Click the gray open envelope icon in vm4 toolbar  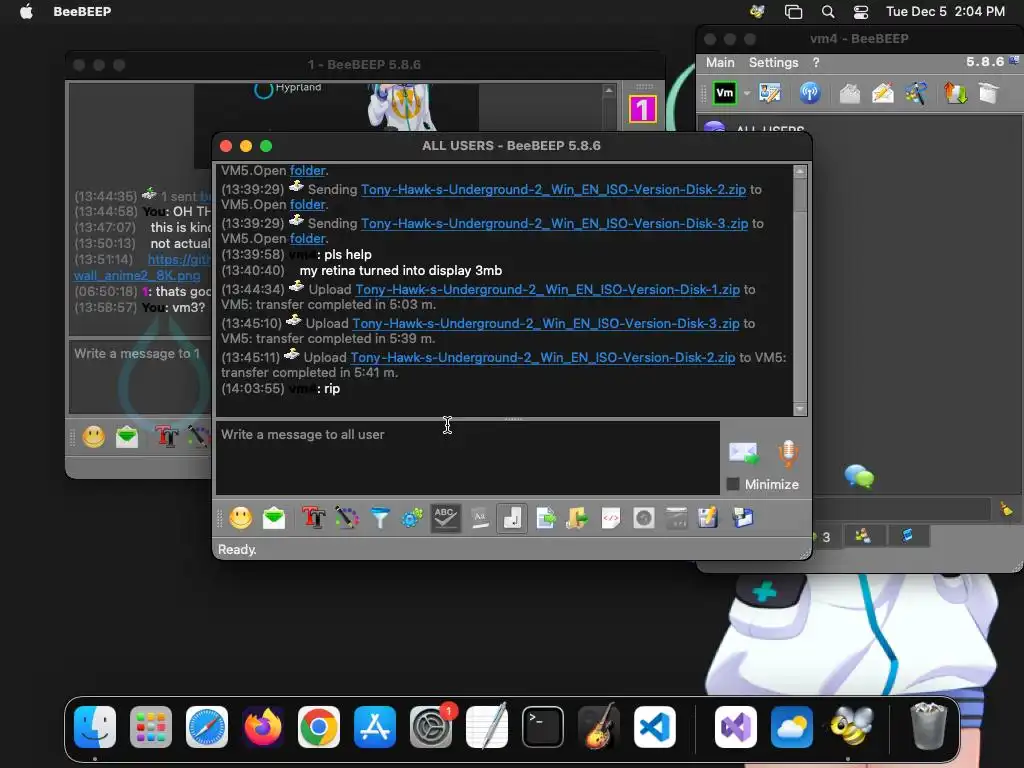coord(850,93)
